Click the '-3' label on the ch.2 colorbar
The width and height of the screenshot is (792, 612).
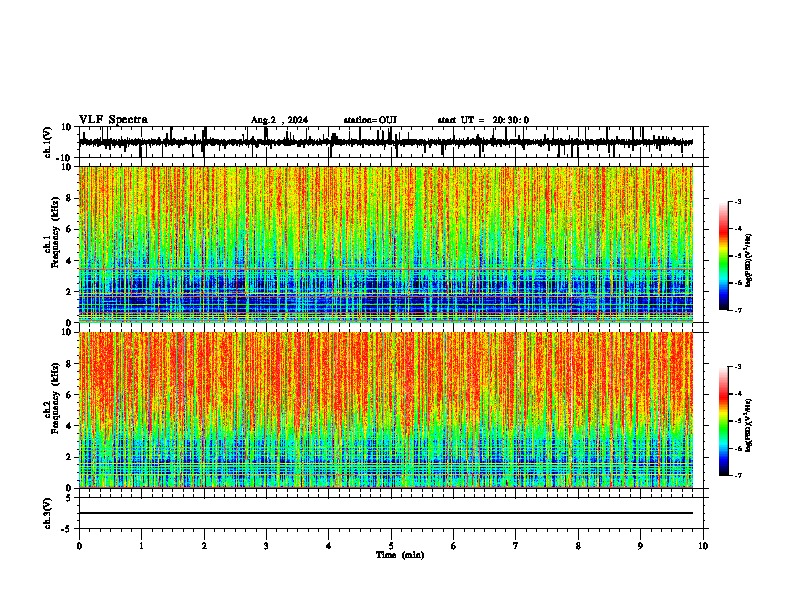point(737,367)
